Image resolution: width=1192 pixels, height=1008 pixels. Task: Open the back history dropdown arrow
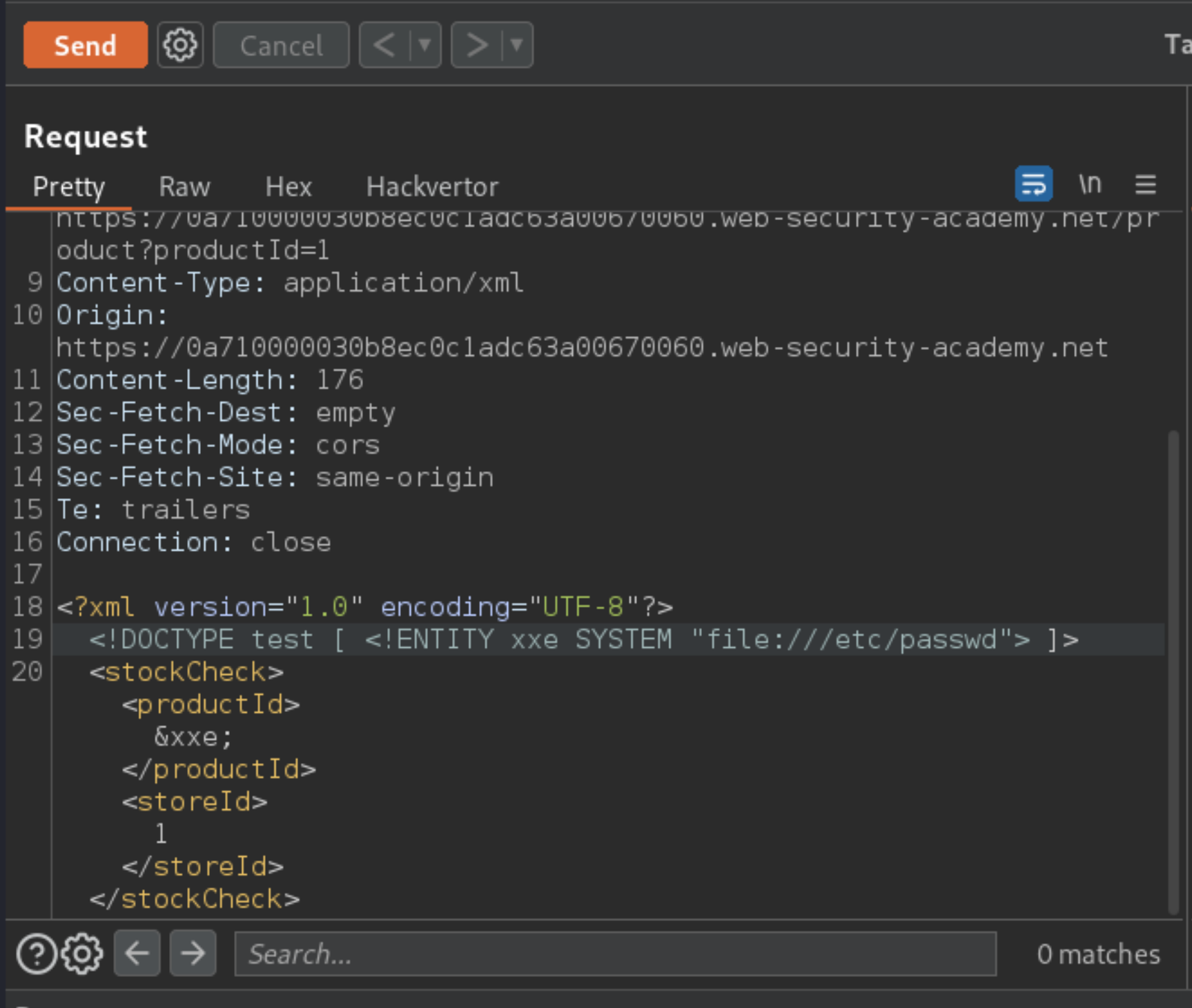[425, 45]
